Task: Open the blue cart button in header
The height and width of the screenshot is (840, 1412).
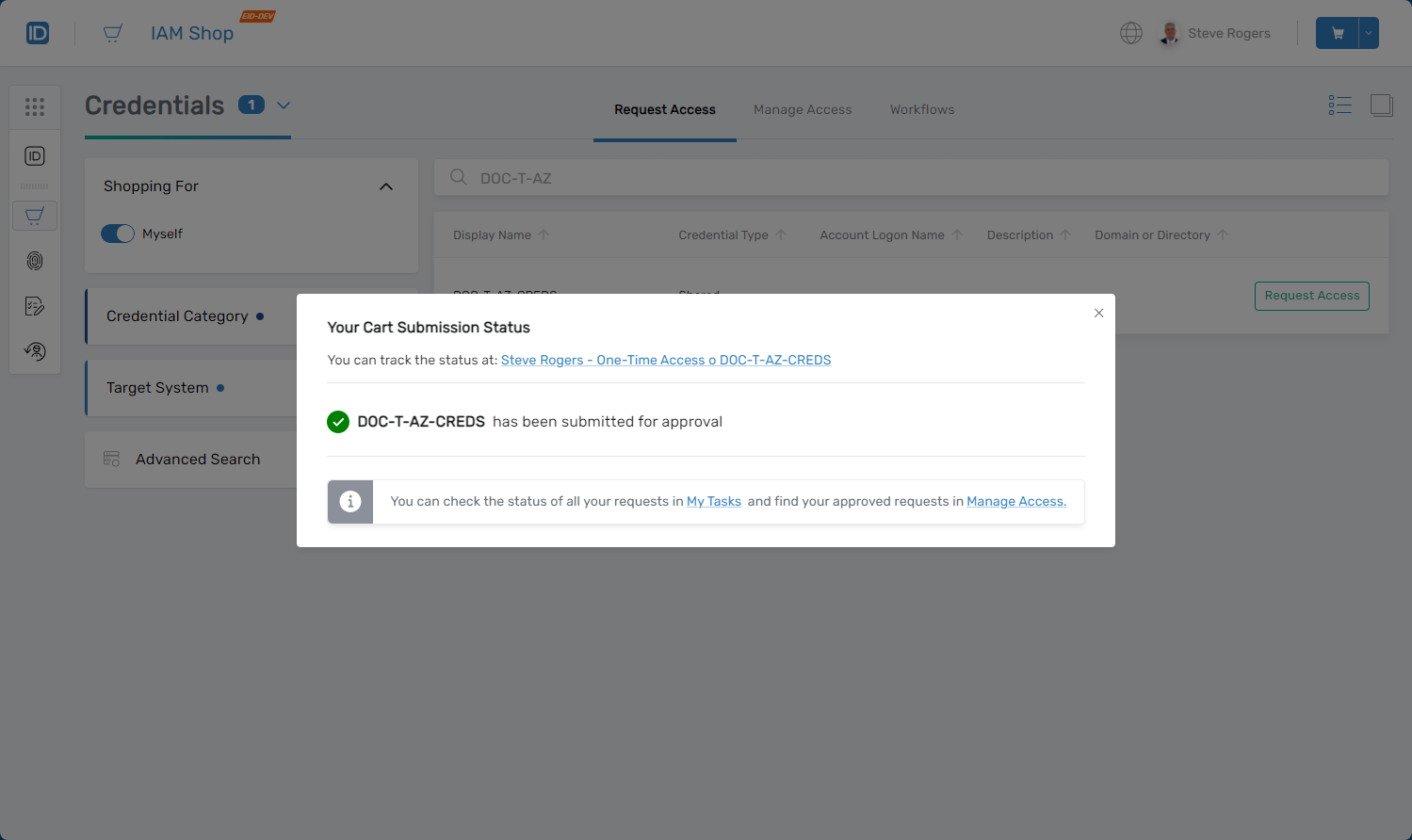Action: point(1337,33)
